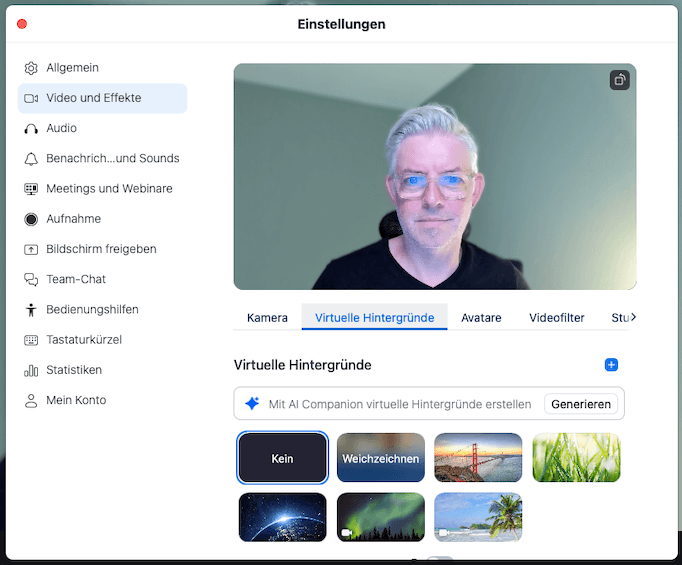Select the Kein background option
The width and height of the screenshot is (682, 565).
[x=282, y=458]
